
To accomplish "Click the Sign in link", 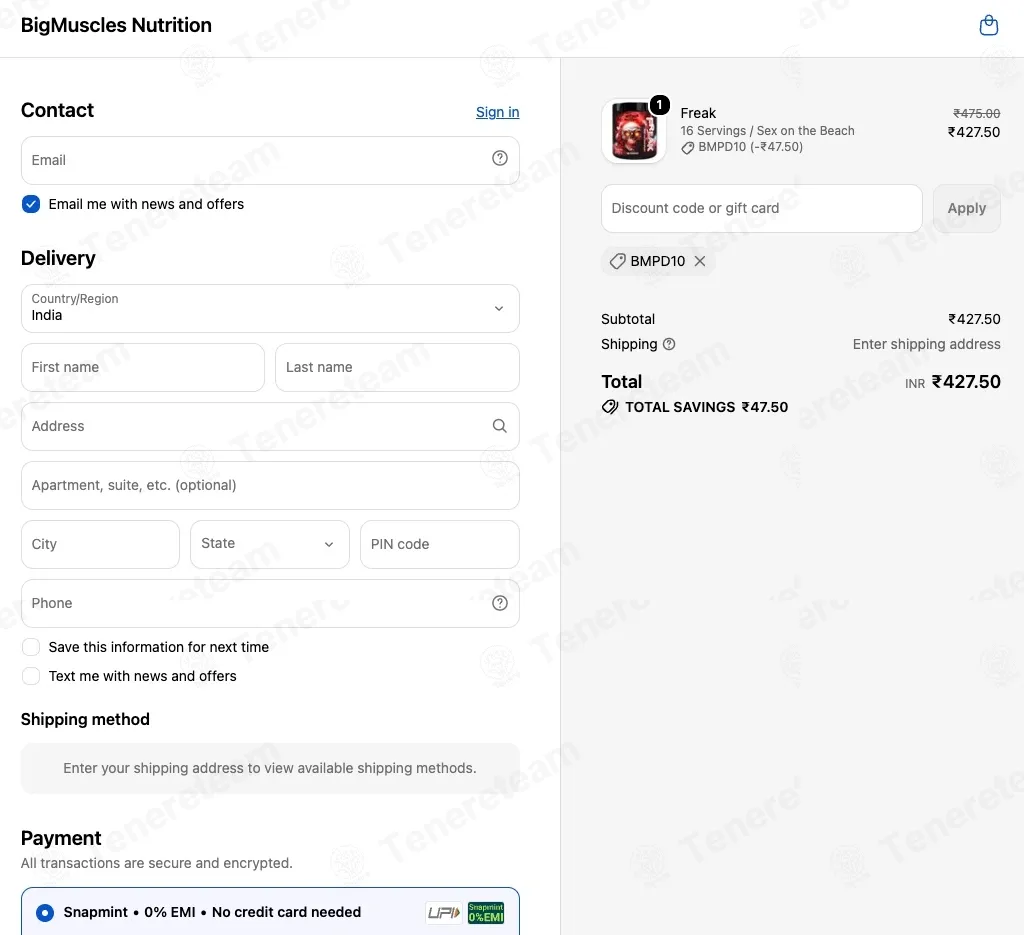I will click(498, 112).
